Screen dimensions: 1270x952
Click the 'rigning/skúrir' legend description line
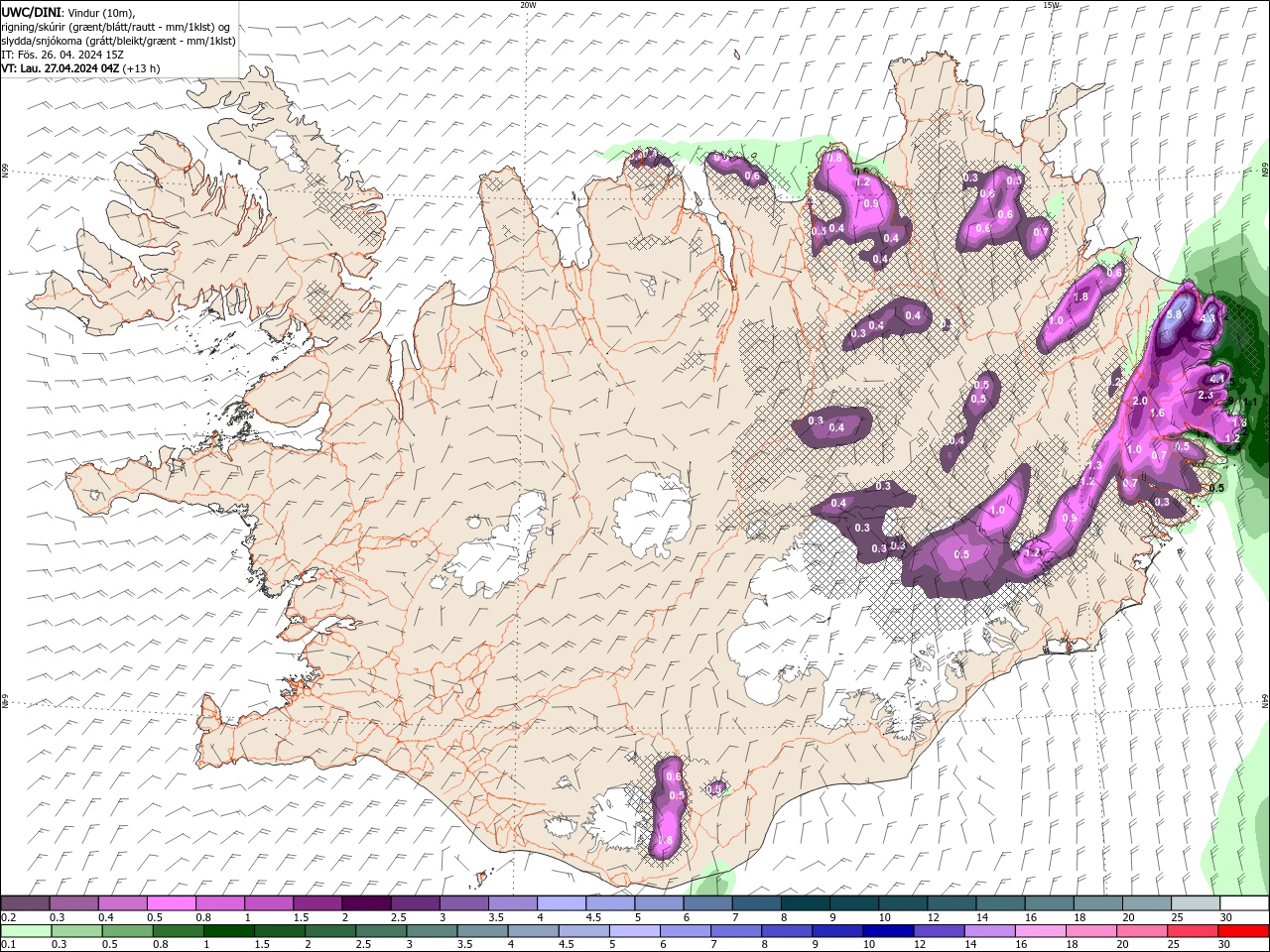tap(116, 27)
